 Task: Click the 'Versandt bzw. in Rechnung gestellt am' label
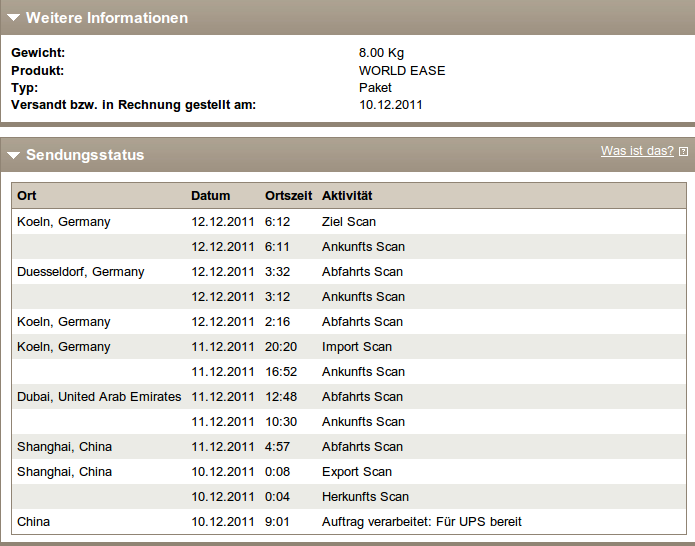[x=134, y=104]
